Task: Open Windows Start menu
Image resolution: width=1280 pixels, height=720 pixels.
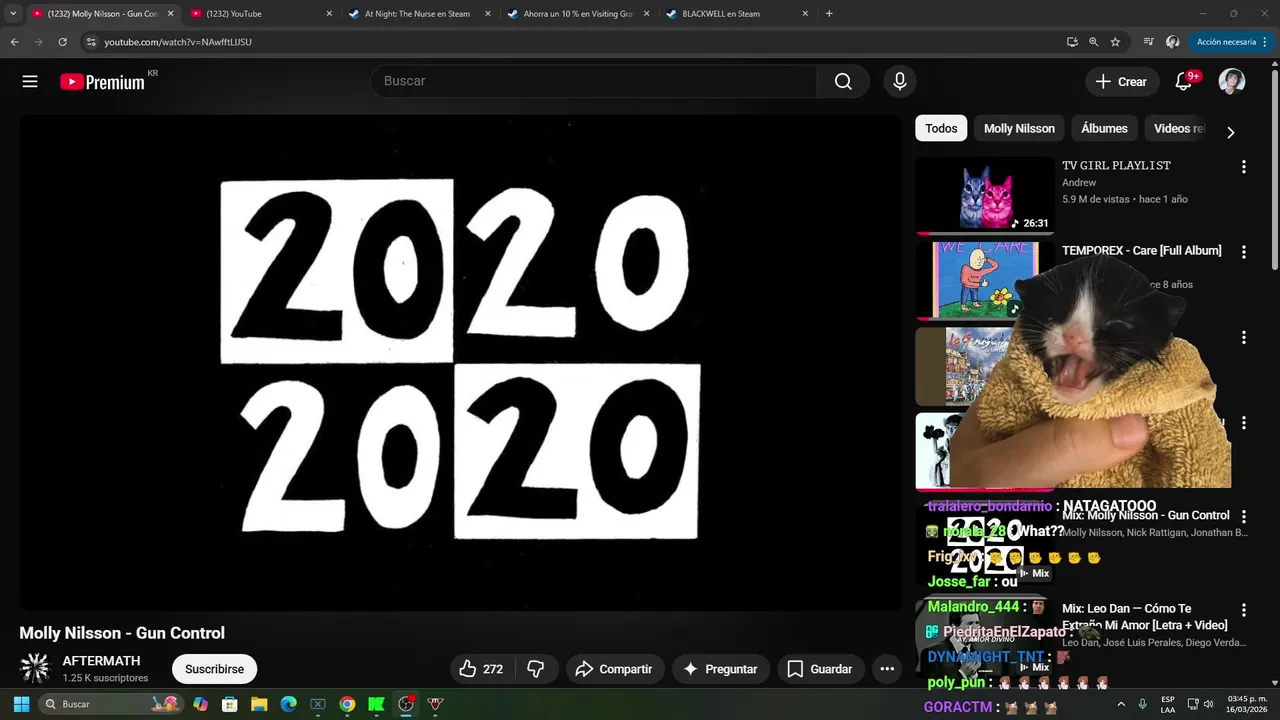Action: 21,704
